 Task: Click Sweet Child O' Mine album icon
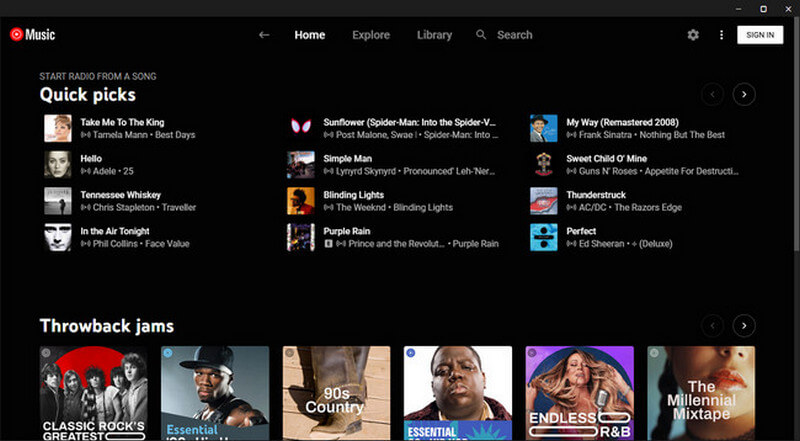click(543, 164)
